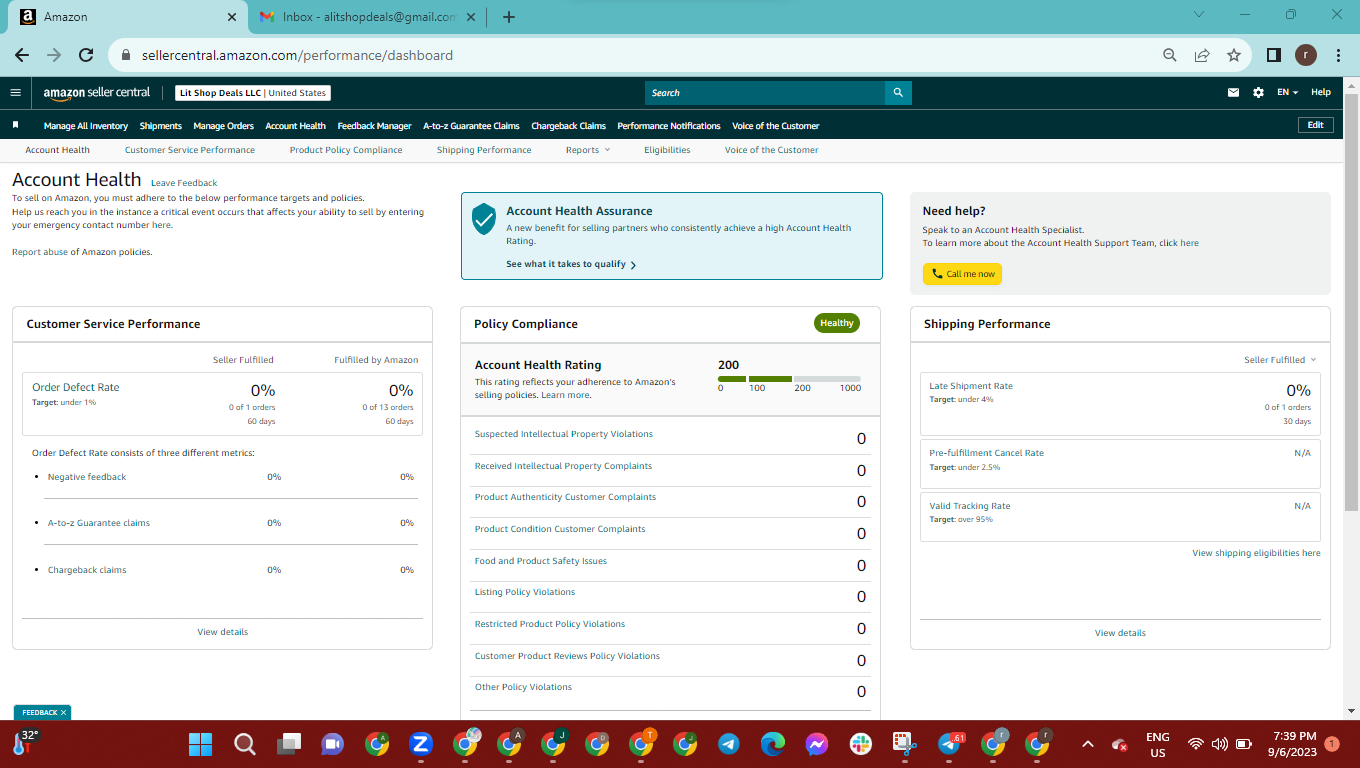This screenshot has width=1360, height=768.
Task: Open the Seller Central settings gear
Action: (1258, 92)
